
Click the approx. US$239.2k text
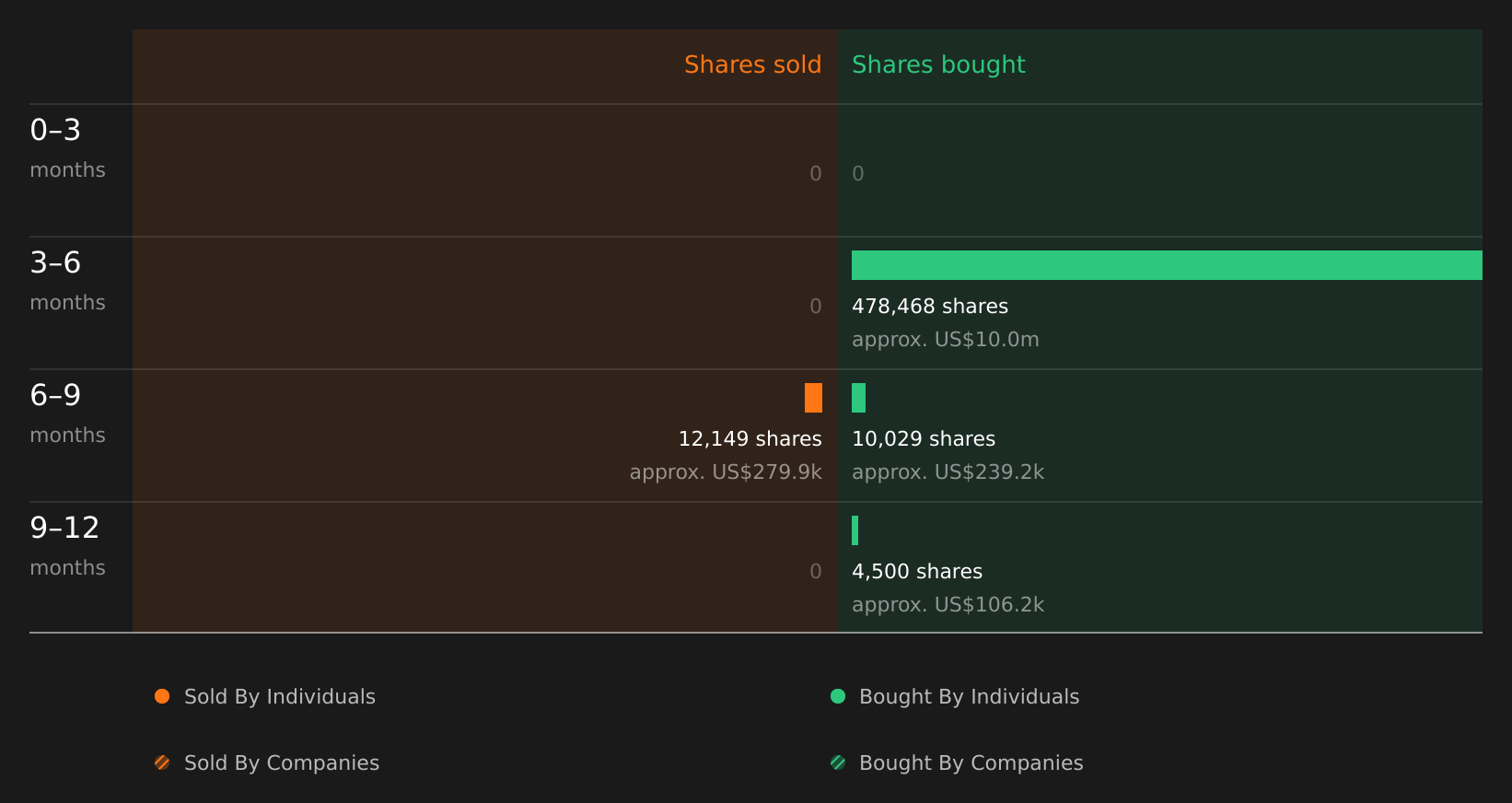tap(948, 472)
